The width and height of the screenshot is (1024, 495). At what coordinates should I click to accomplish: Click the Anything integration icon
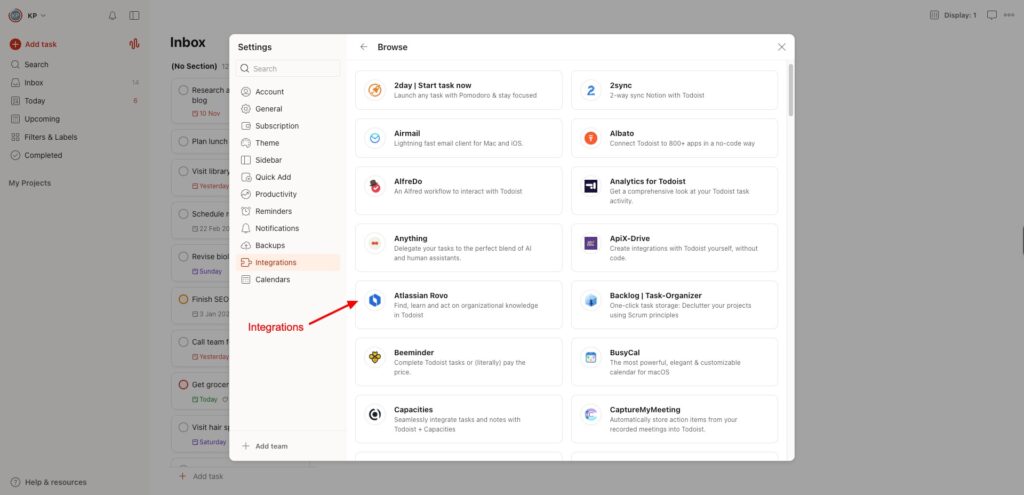pos(375,243)
